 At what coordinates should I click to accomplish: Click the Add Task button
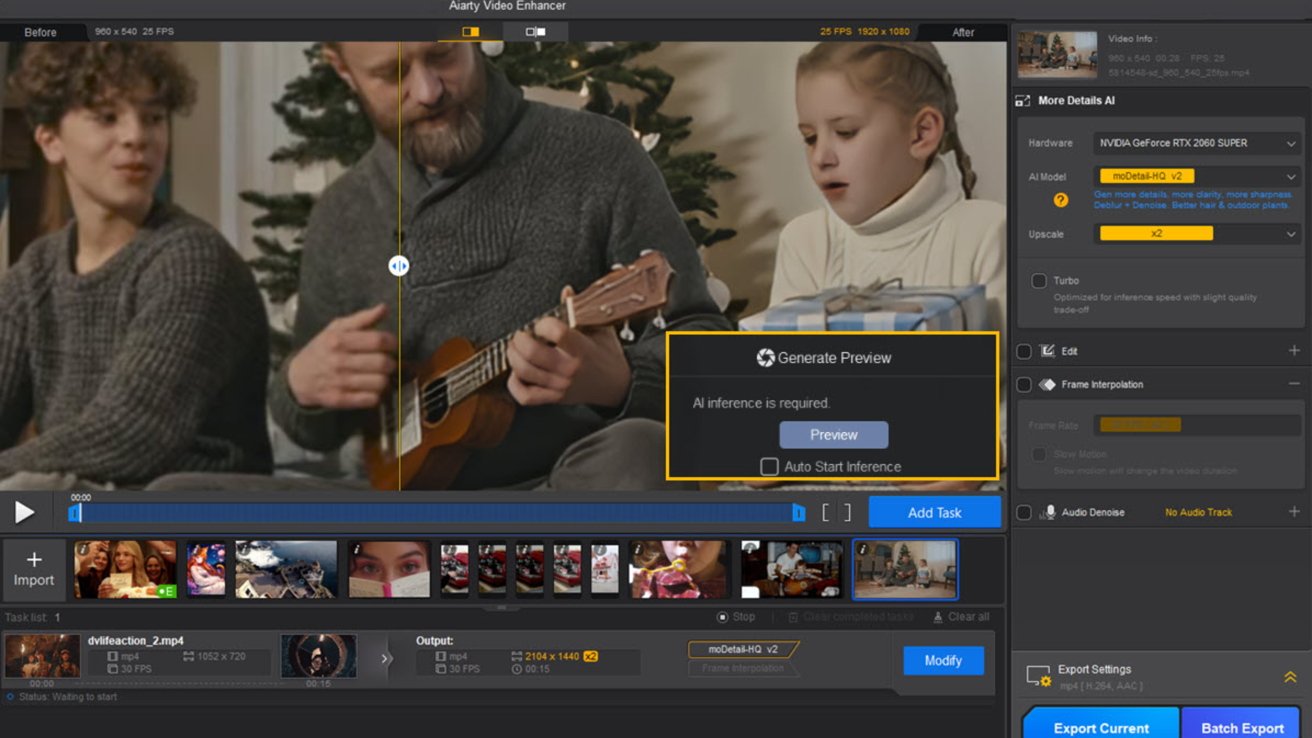pyautogui.click(x=934, y=512)
